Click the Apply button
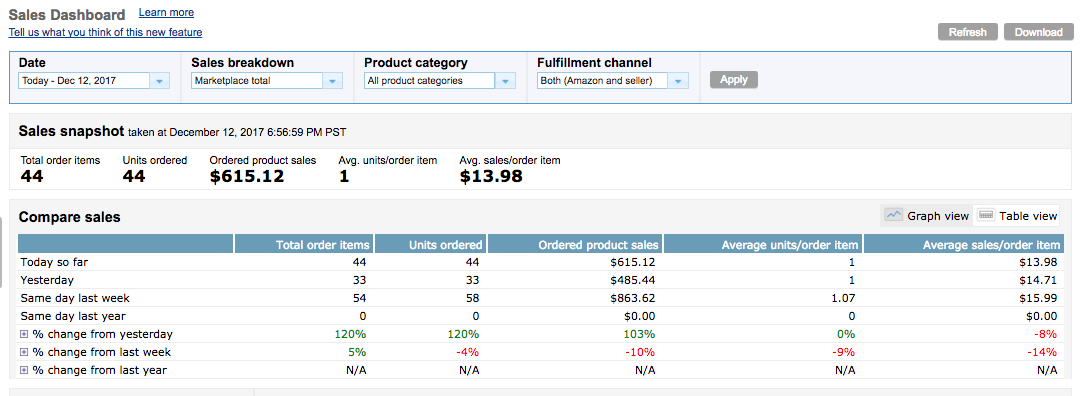The height and width of the screenshot is (396, 1082). point(734,79)
